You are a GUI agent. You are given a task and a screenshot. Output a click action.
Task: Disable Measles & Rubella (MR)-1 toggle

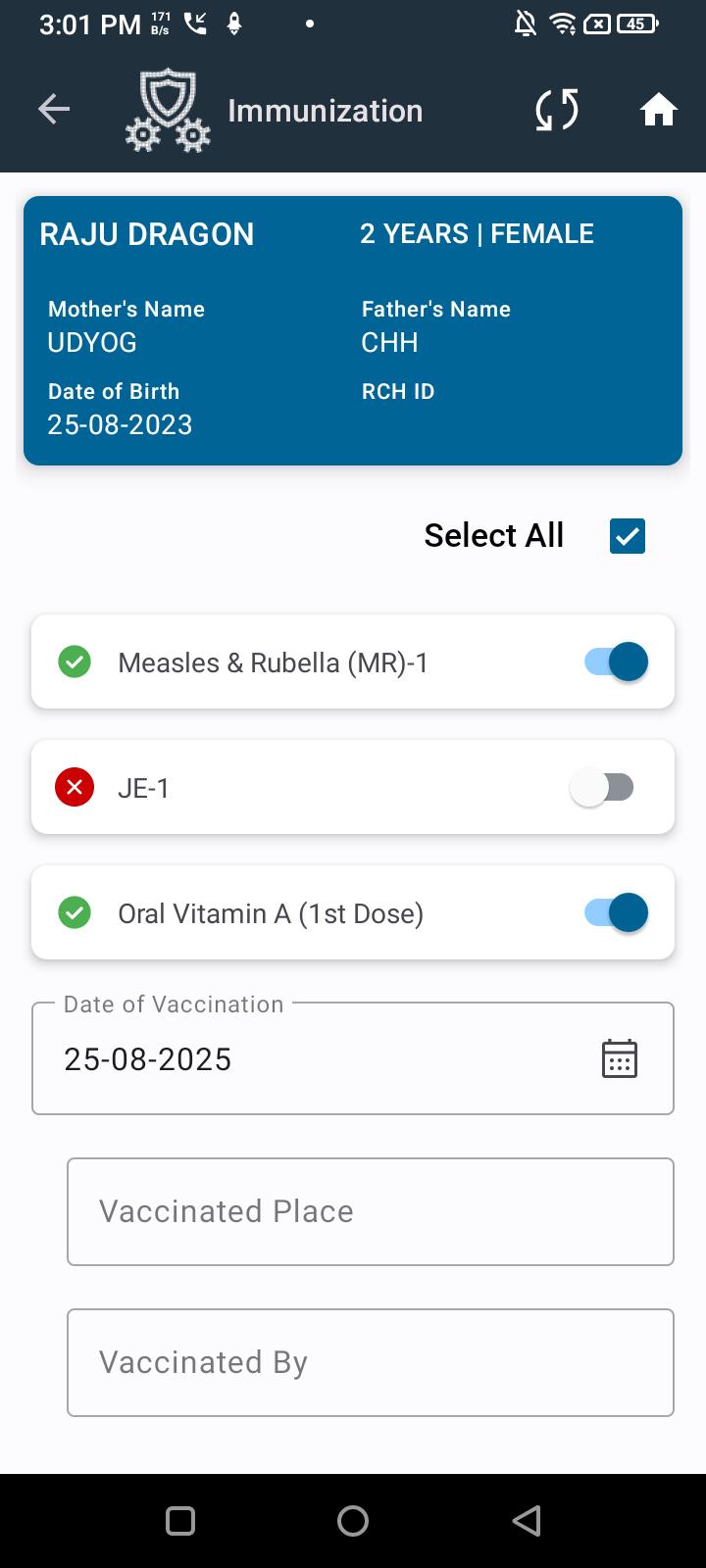click(616, 662)
